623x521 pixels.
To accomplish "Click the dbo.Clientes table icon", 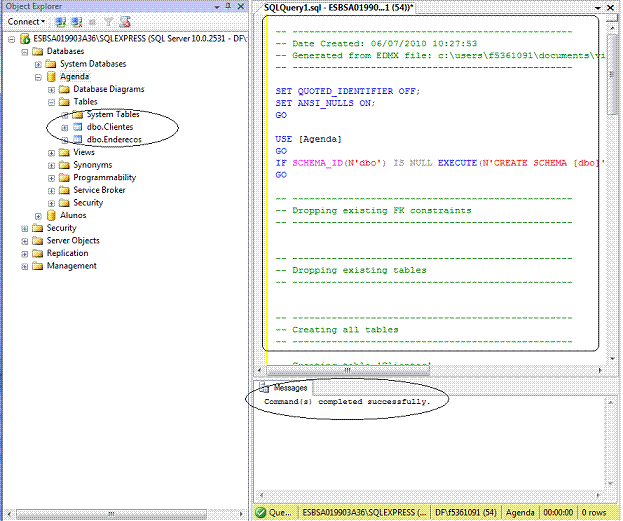I will click(78, 127).
